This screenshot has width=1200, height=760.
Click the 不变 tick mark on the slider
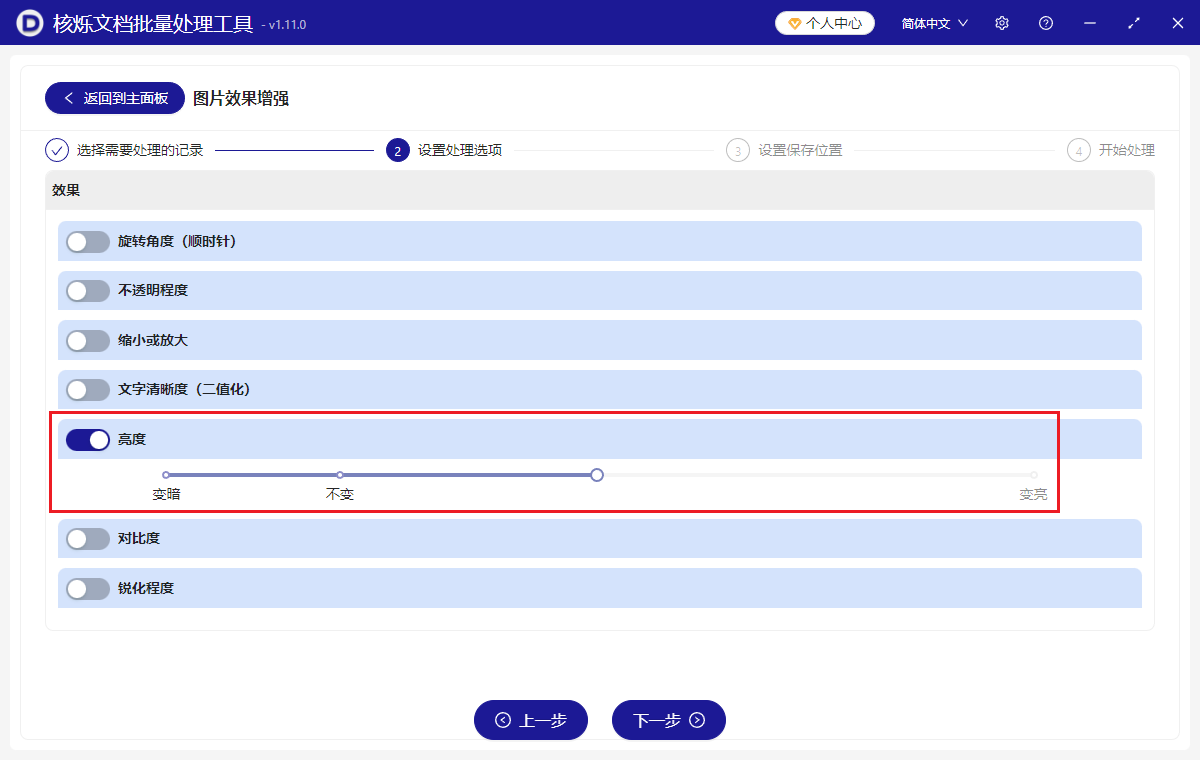tap(340, 475)
